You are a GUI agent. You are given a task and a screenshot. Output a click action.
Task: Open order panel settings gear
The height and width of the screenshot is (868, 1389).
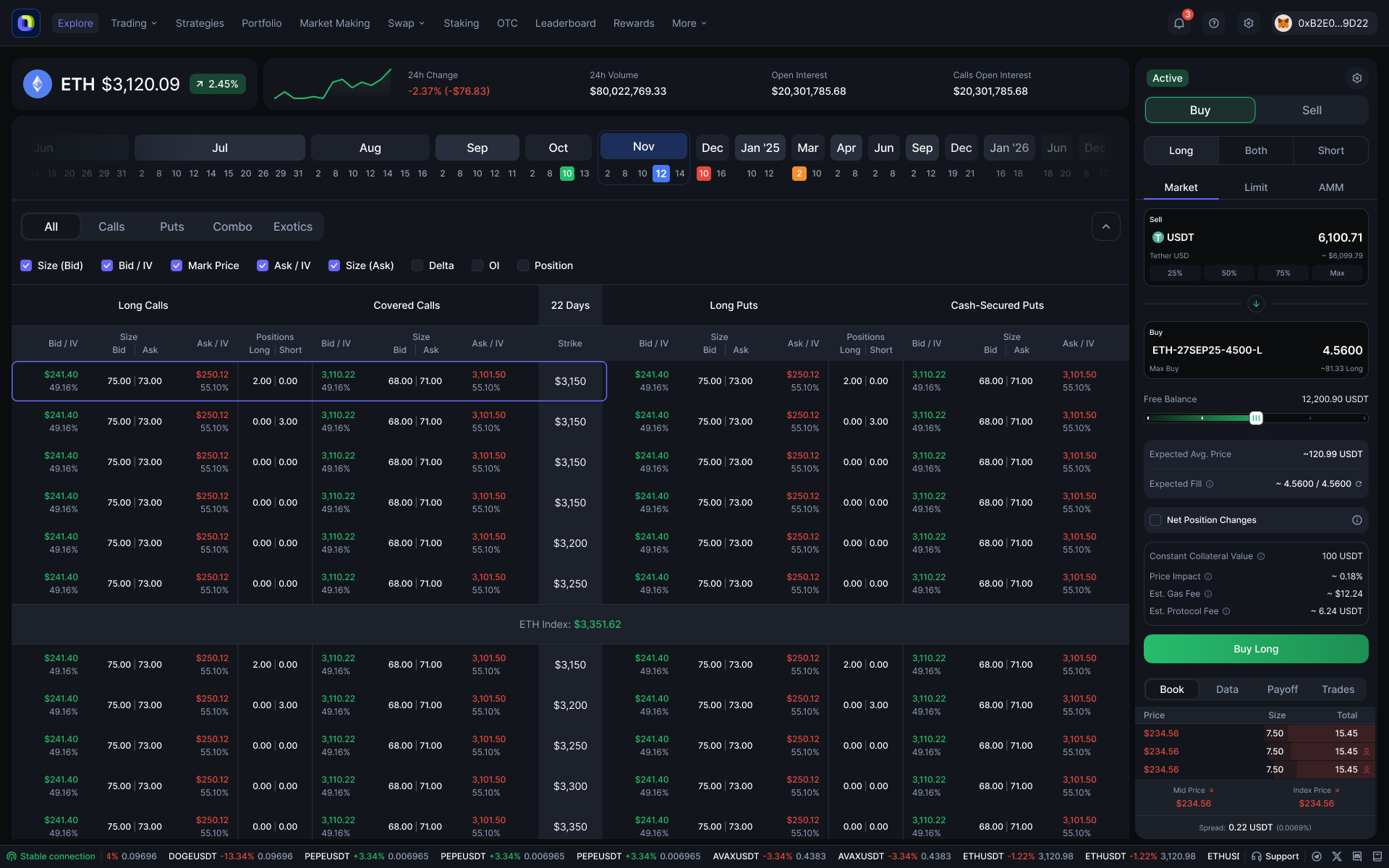click(1357, 78)
